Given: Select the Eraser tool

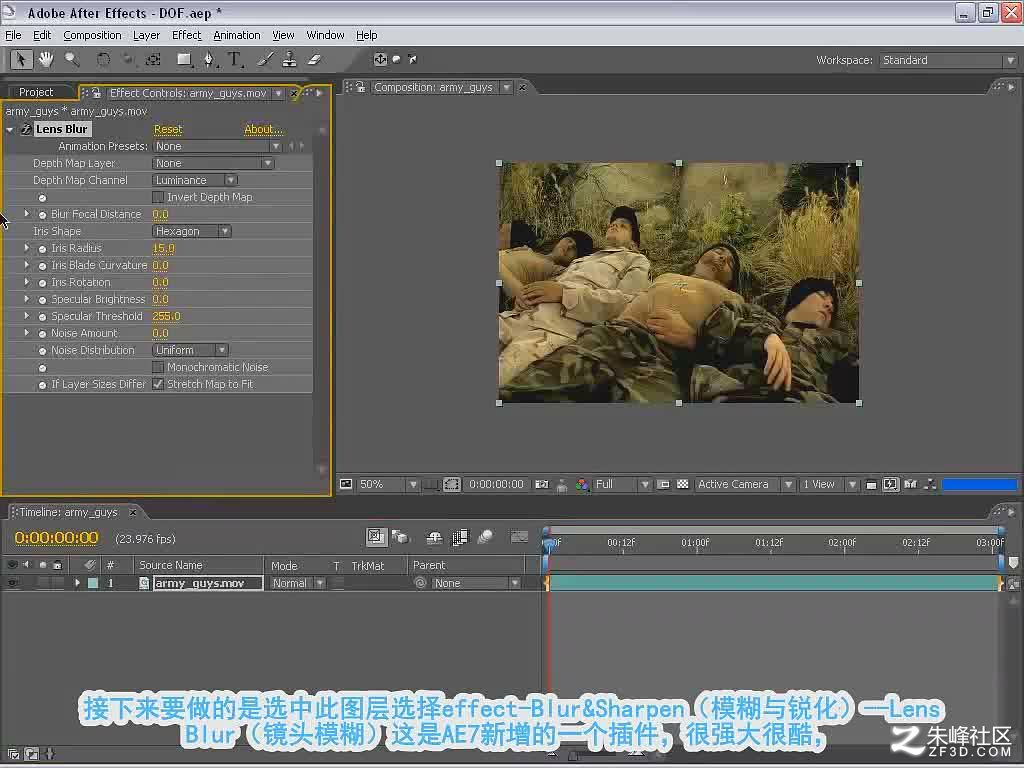Looking at the screenshot, I should [314, 59].
